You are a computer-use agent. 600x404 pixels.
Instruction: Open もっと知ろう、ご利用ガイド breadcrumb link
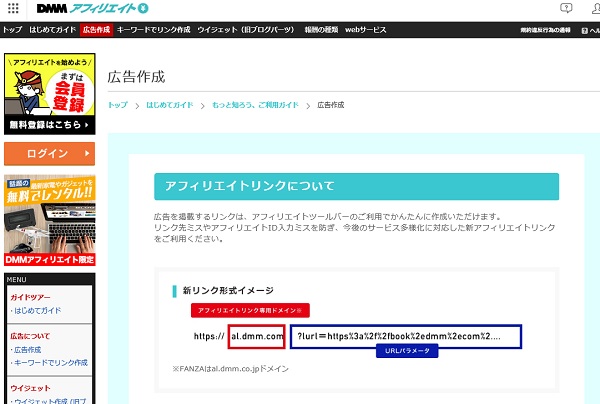coord(255,105)
